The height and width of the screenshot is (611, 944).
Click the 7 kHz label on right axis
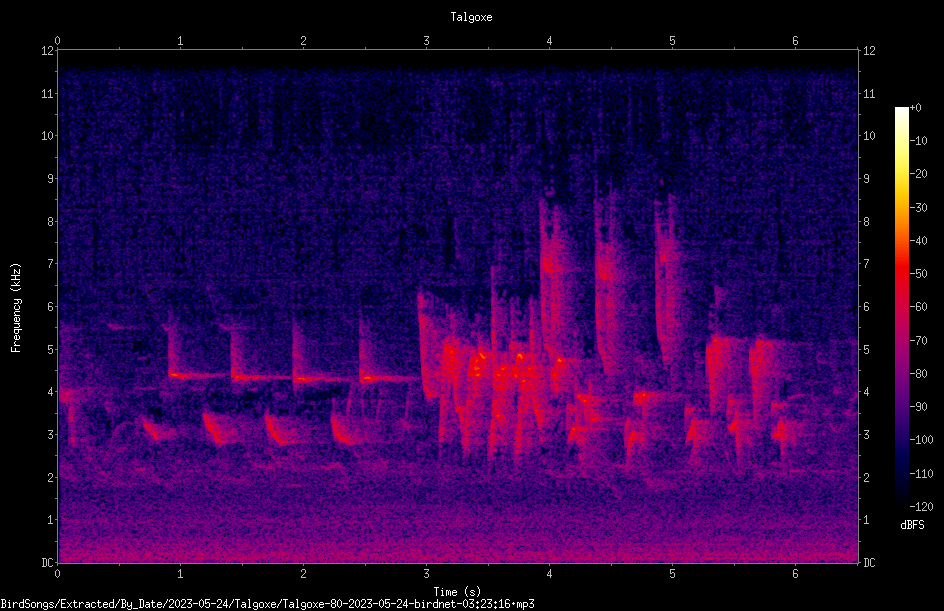tap(866, 264)
